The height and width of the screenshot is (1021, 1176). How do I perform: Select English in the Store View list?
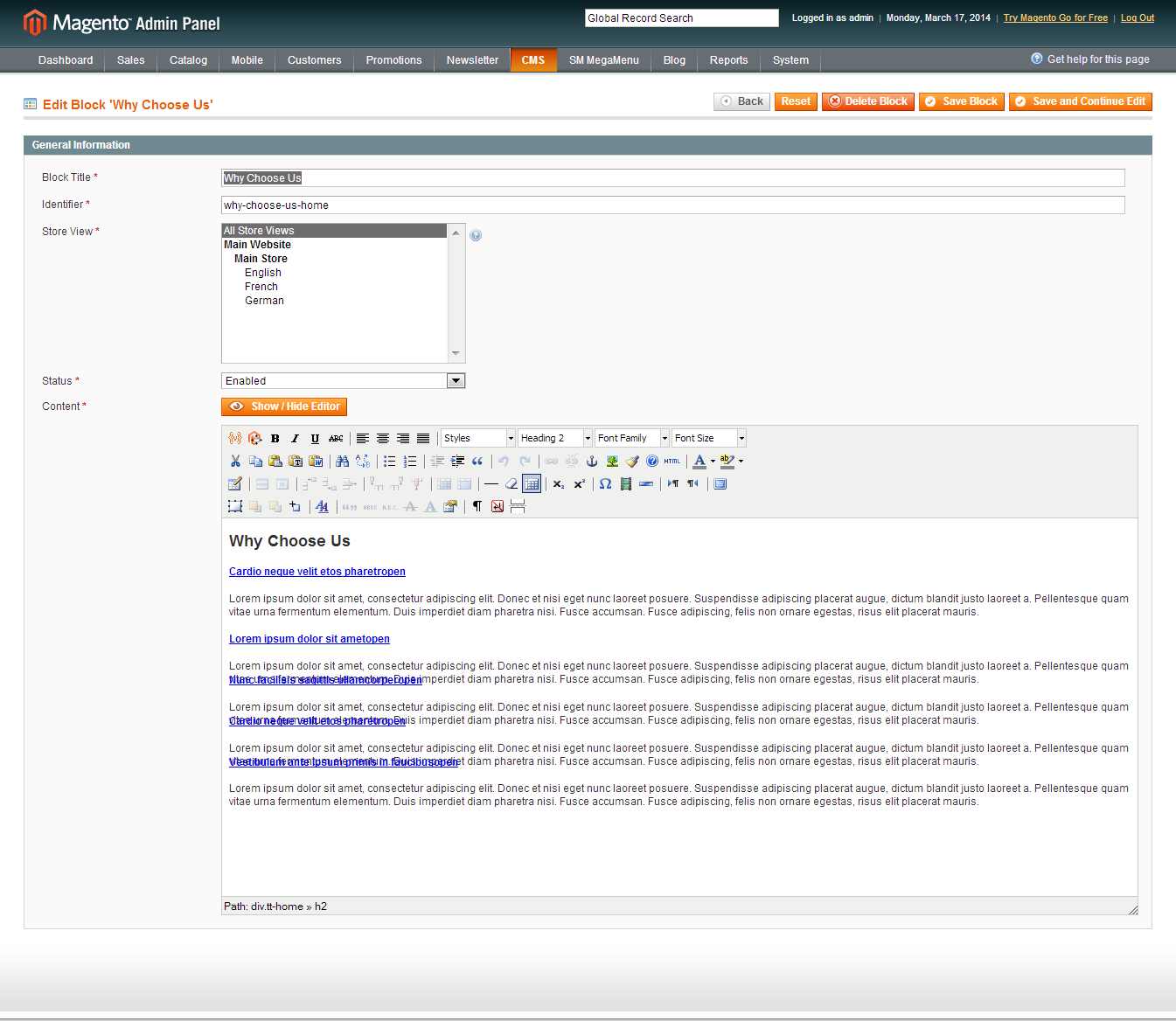(x=263, y=273)
